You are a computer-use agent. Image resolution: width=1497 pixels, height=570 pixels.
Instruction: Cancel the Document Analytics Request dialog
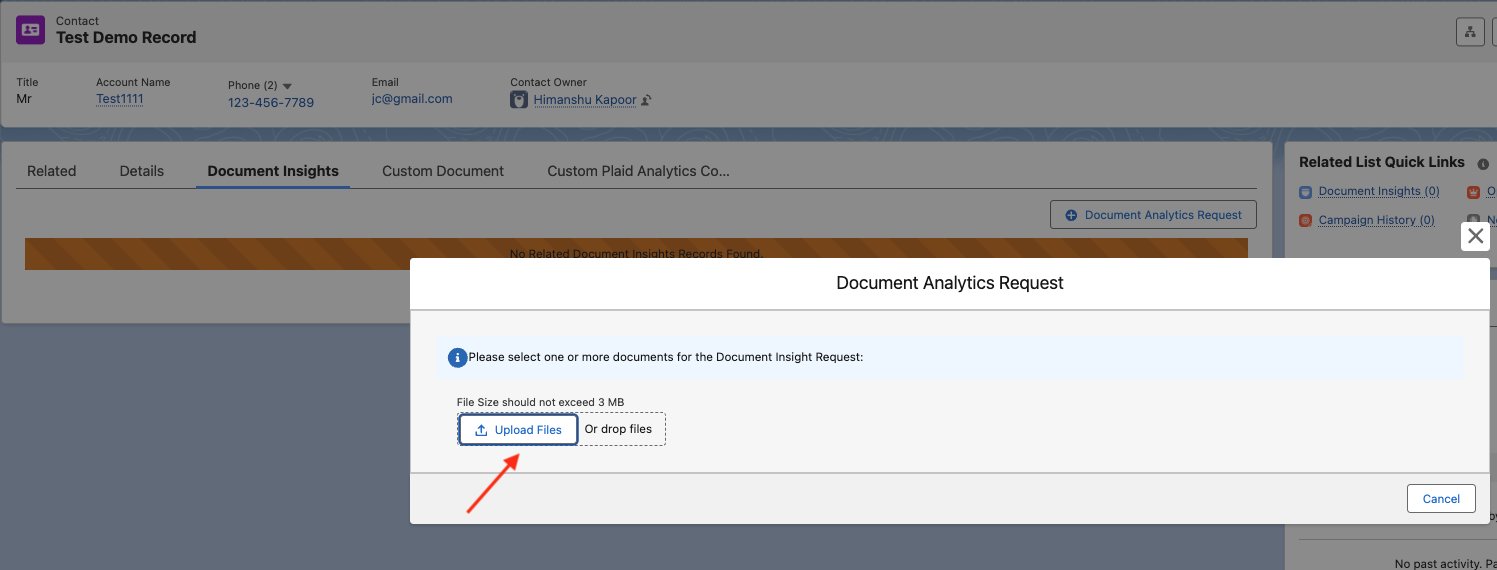click(1441, 499)
